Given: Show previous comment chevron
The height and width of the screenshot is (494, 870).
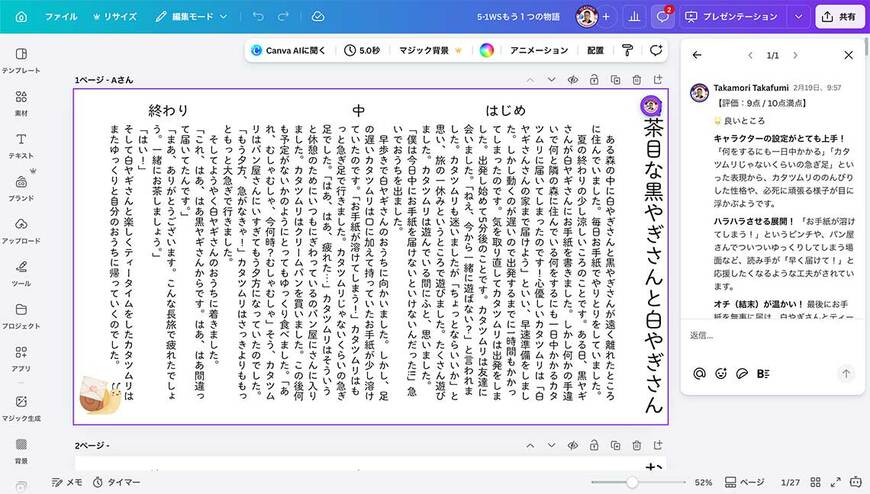Looking at the screenshot, I should point(750,55).
